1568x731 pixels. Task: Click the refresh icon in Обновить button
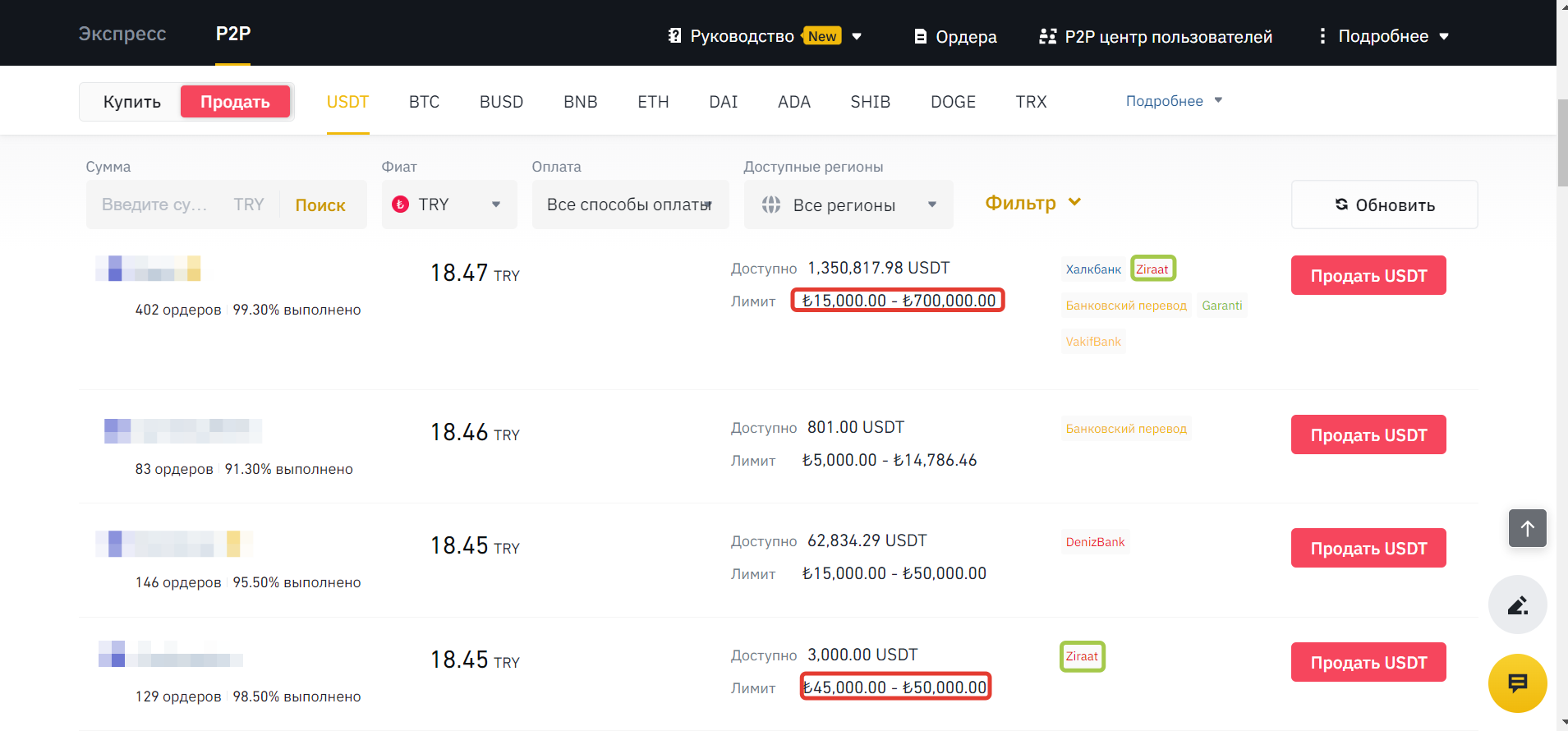tap(1341, 205)
